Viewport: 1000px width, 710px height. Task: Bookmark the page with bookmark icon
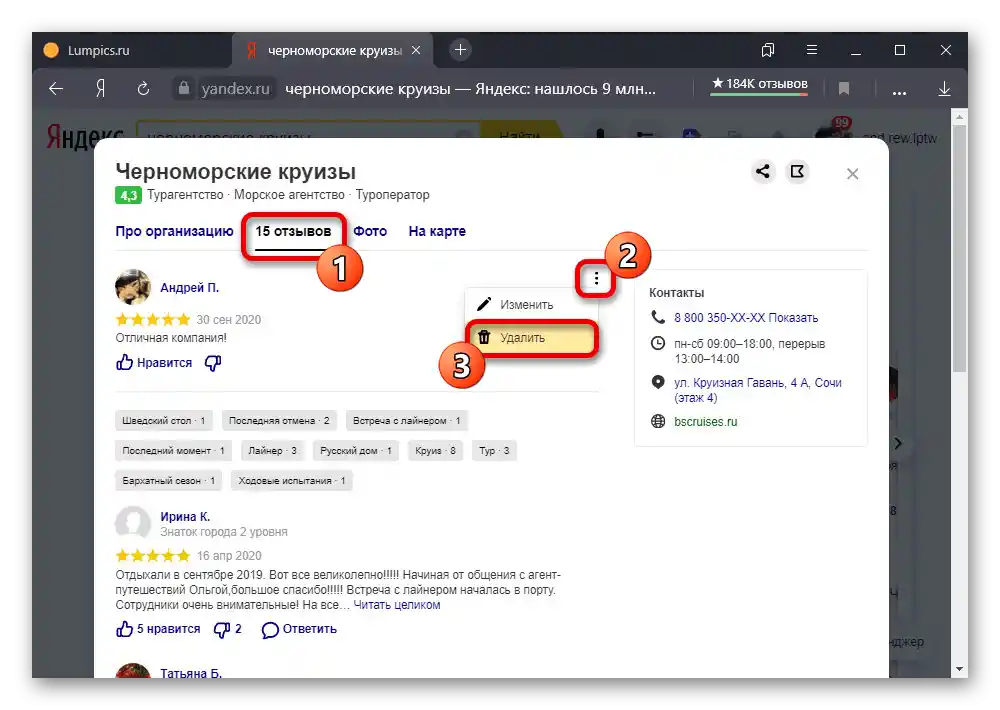tap(844, 89)
